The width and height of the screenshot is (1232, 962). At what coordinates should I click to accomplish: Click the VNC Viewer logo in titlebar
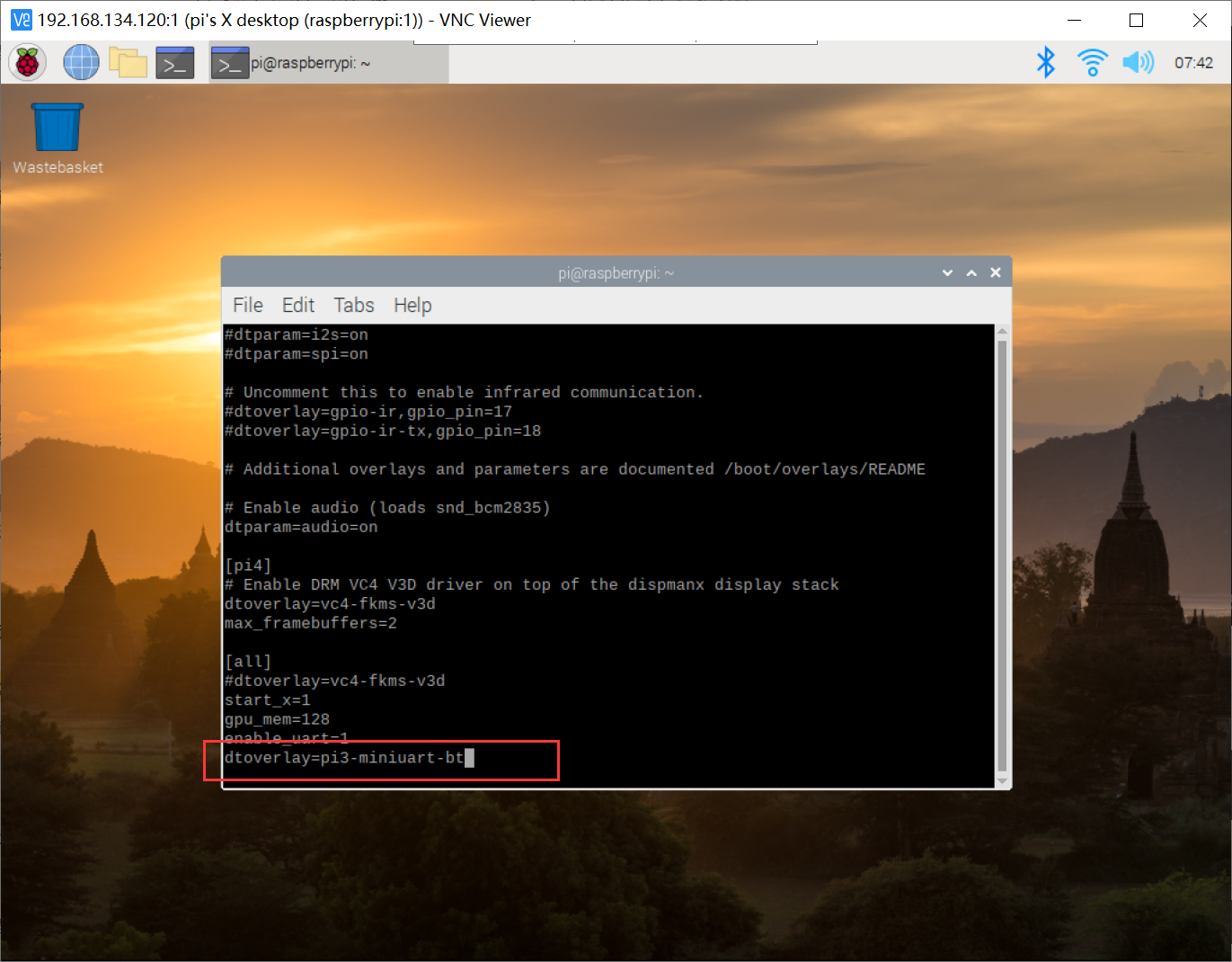(22, 20)
